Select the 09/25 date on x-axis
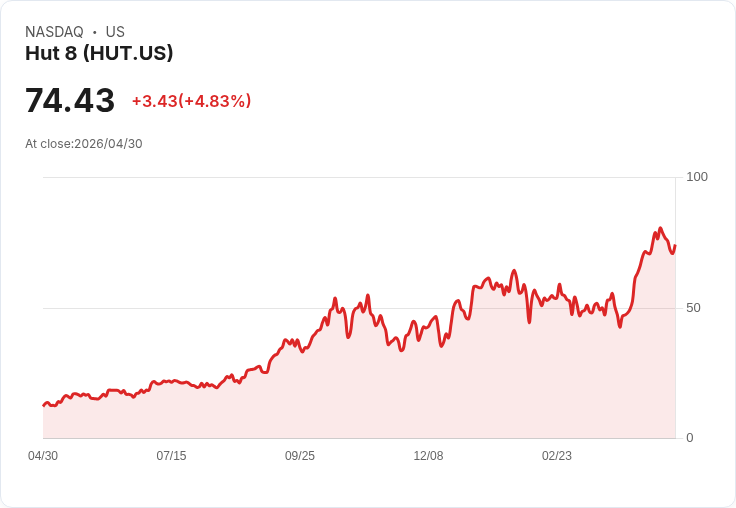Screen dimensions: 736x508 tap(300, 456)
